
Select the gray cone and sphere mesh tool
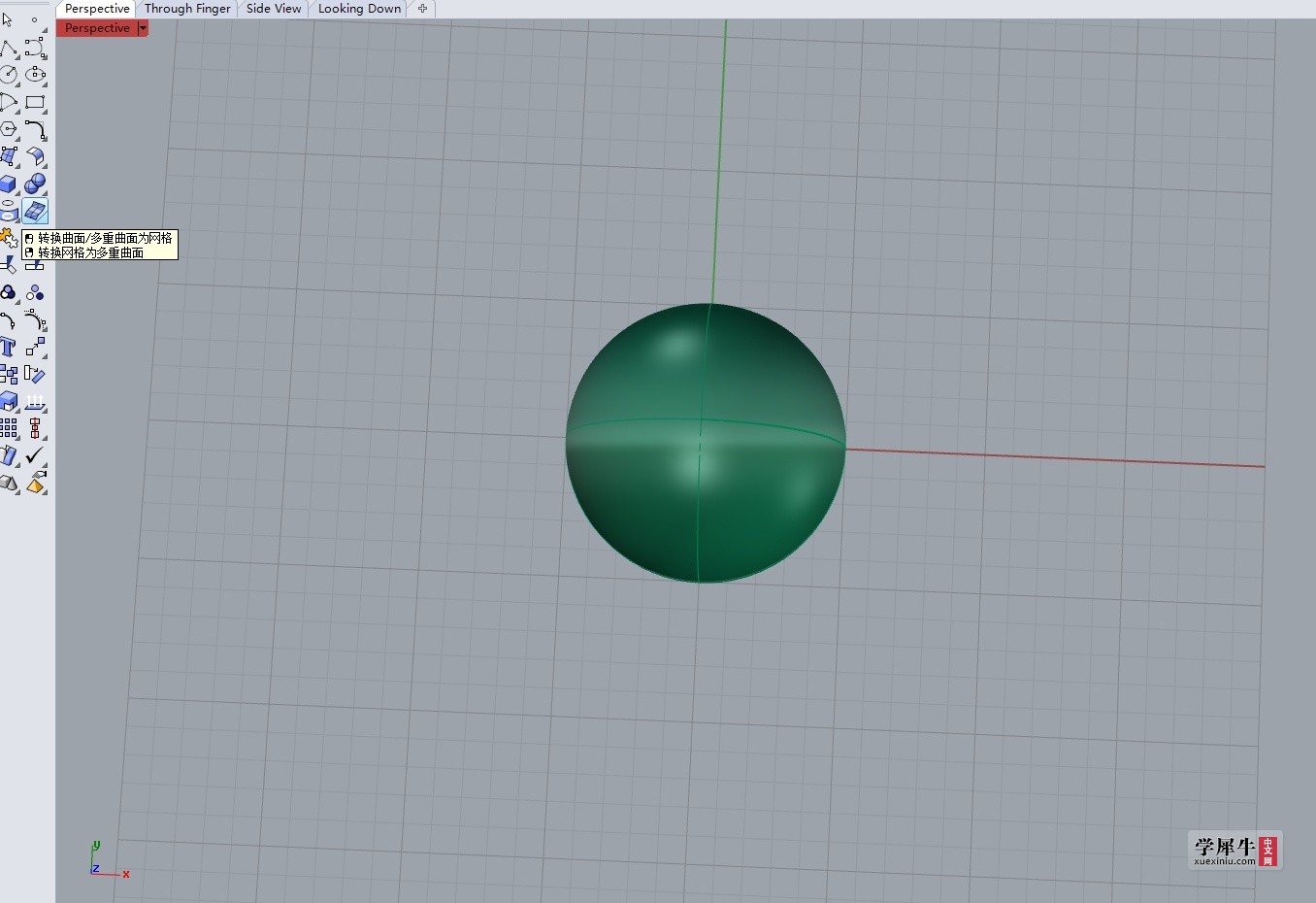(x=8, y=483)
